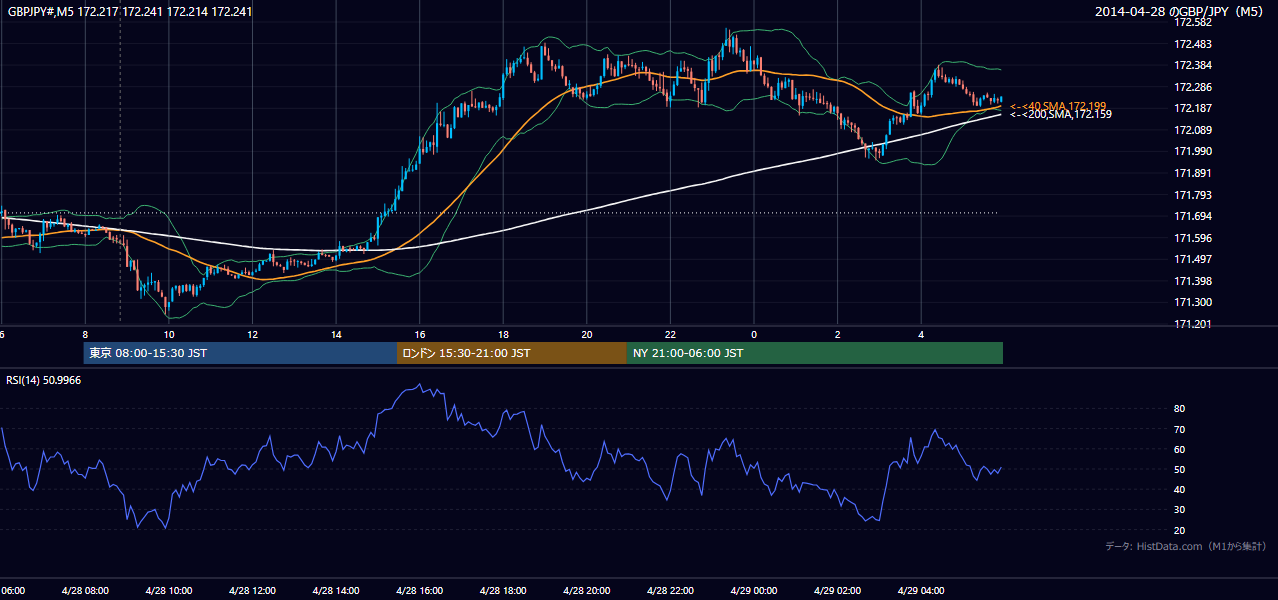Click the 200 SMA 172.159 label
Screen dimensions: 1278x600
1060,115
